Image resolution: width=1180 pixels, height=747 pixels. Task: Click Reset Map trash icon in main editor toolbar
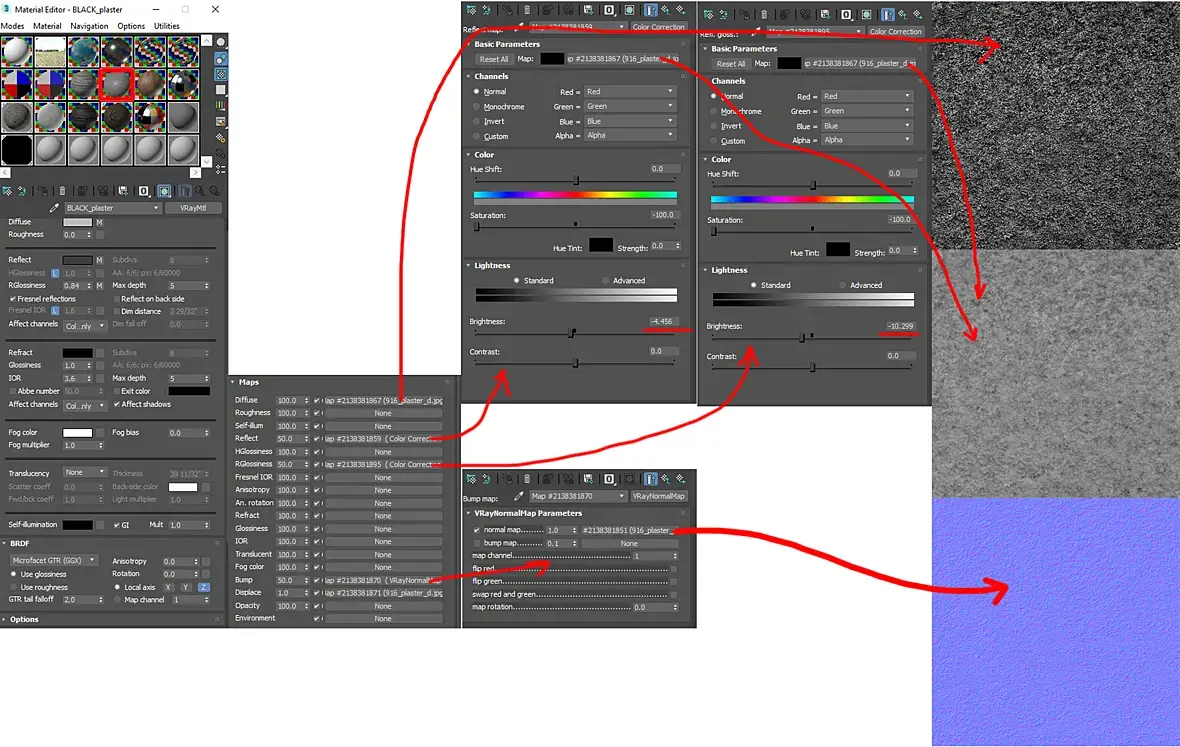tap(62, 191)
